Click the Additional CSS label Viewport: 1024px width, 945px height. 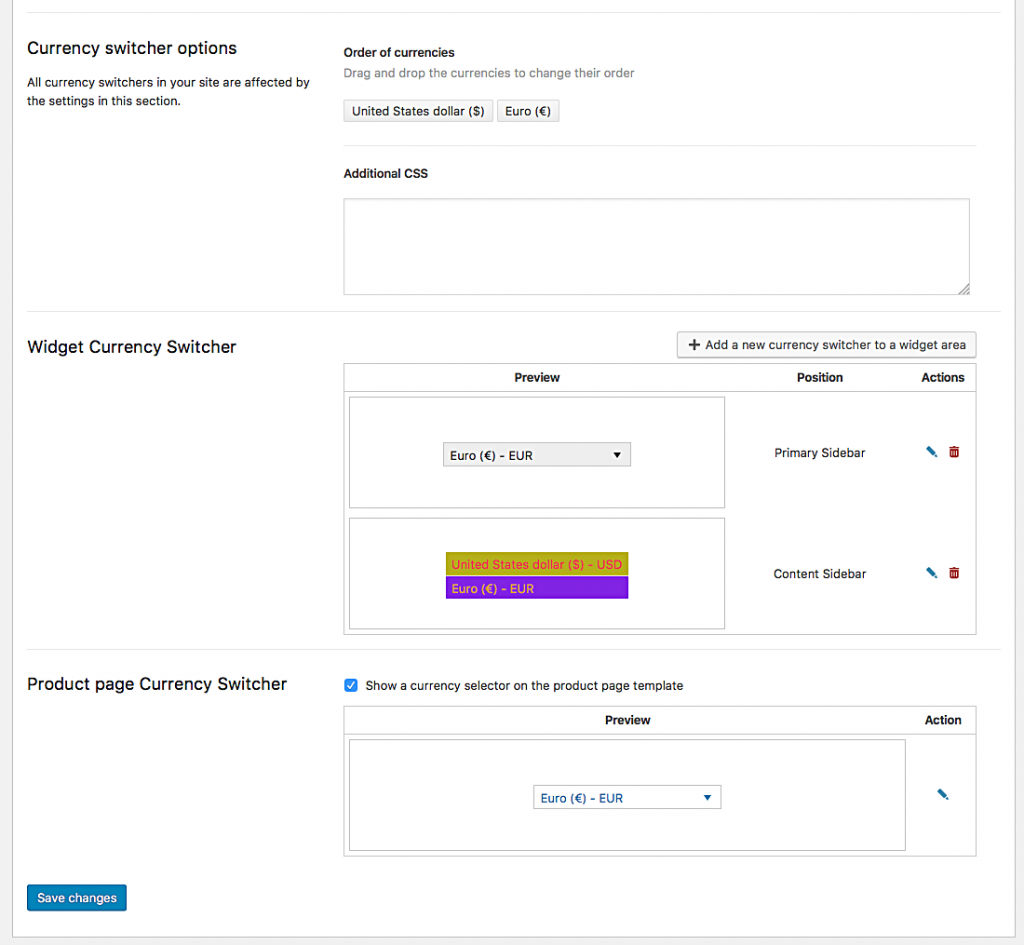[x=385, y=173]
